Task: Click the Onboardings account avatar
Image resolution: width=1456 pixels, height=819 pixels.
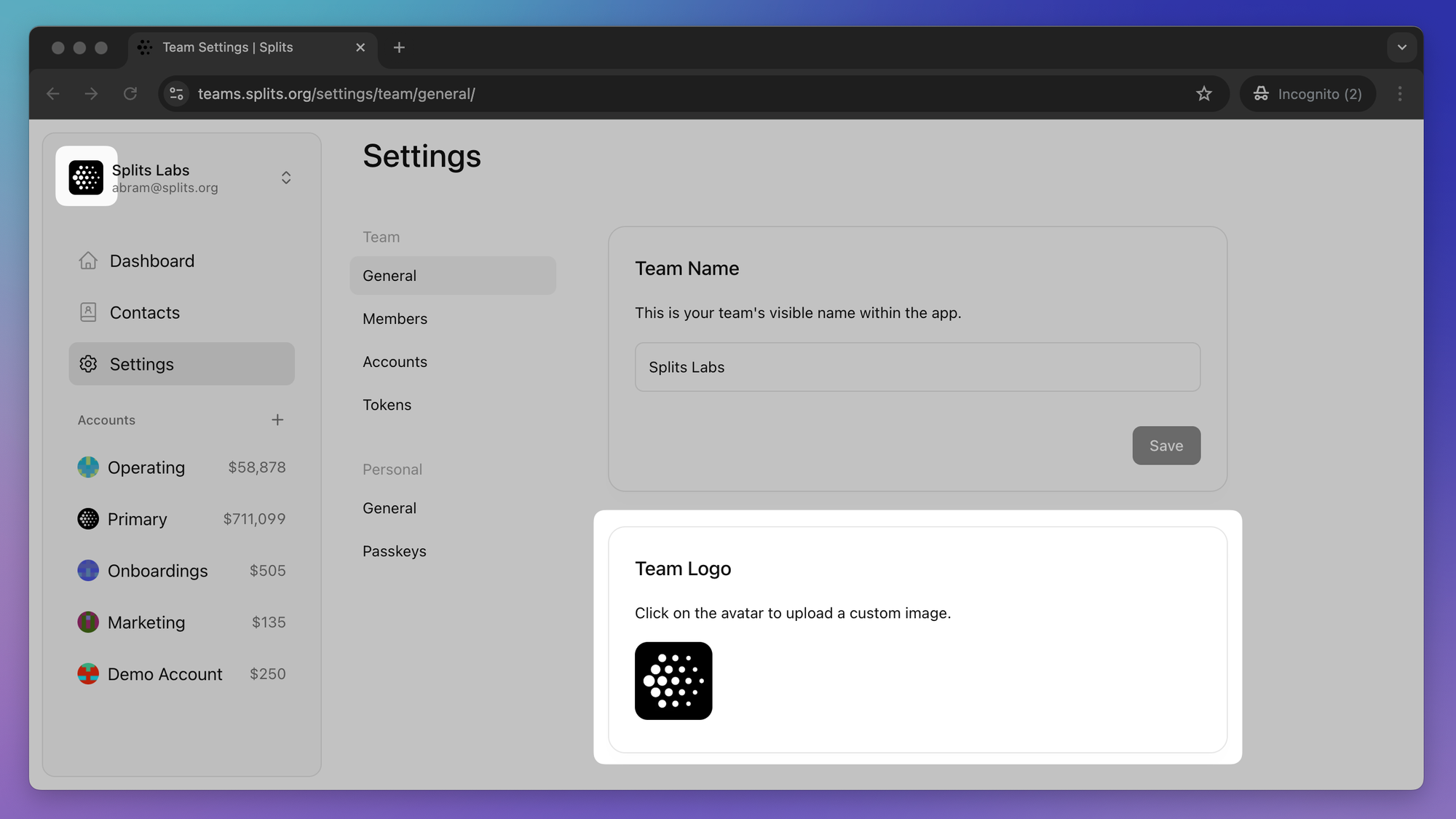Action: pyautogui.click(x=88, y=571)
